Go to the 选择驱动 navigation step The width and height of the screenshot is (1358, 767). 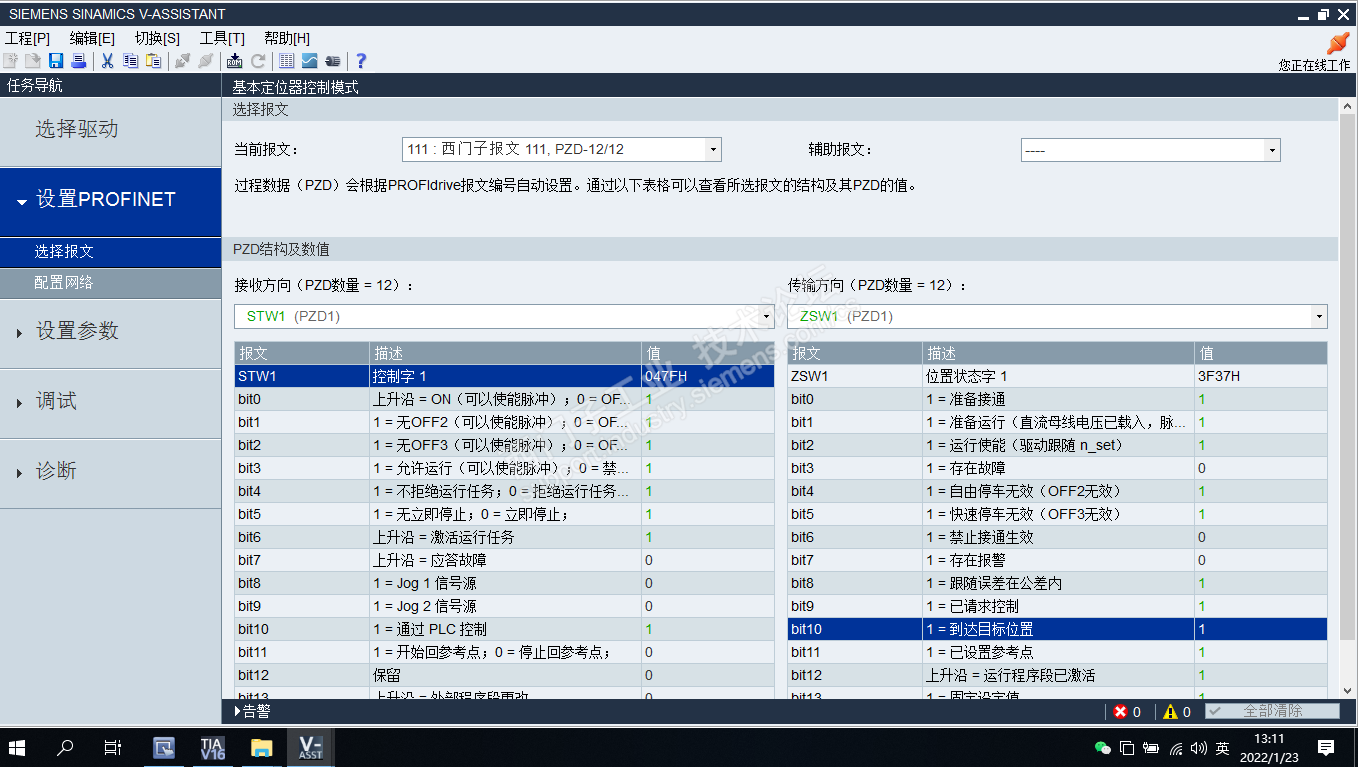coord(110,130)
